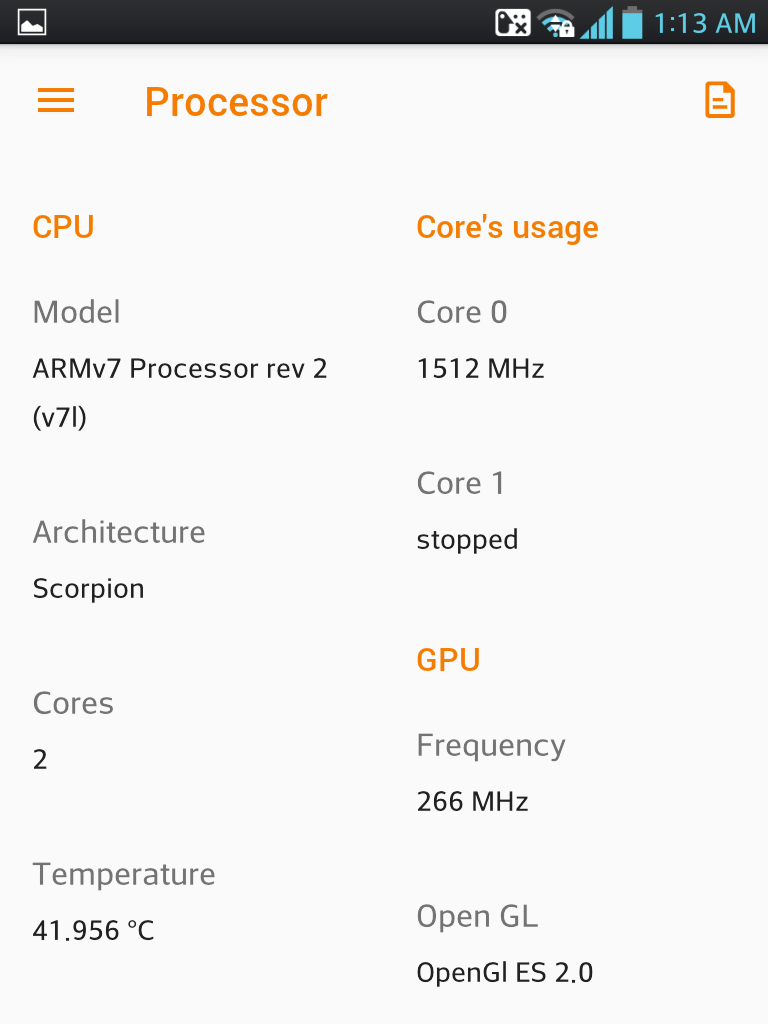Tap the Wi-Fi status icon
768x1024 pixels.
[x=556, y=24]
